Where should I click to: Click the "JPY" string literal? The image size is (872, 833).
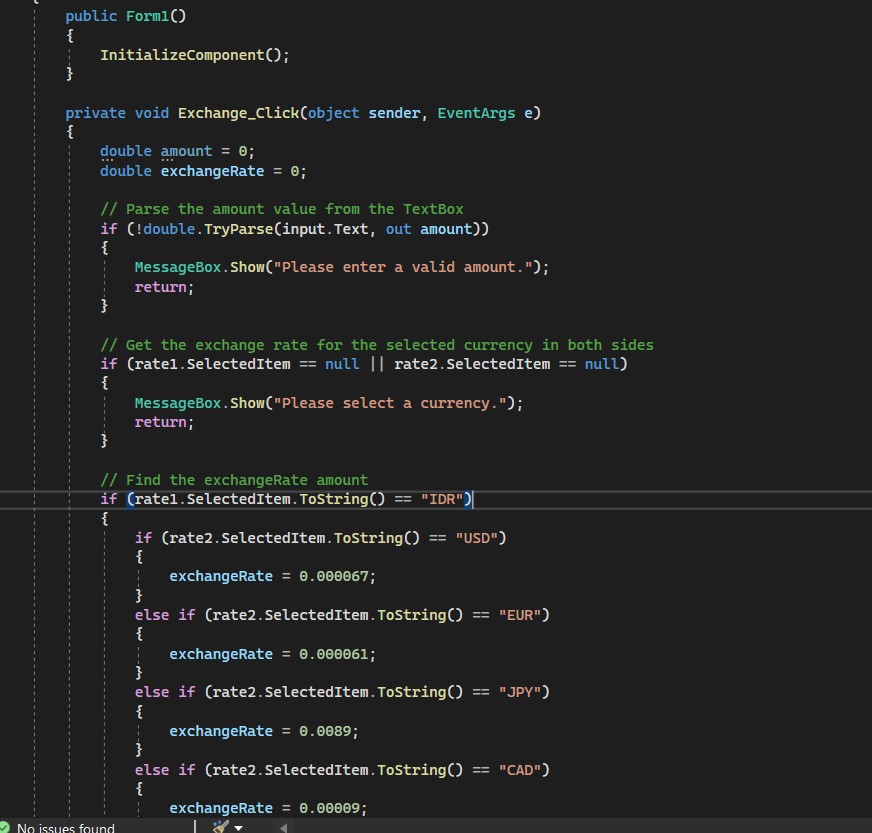click(519, 692)
